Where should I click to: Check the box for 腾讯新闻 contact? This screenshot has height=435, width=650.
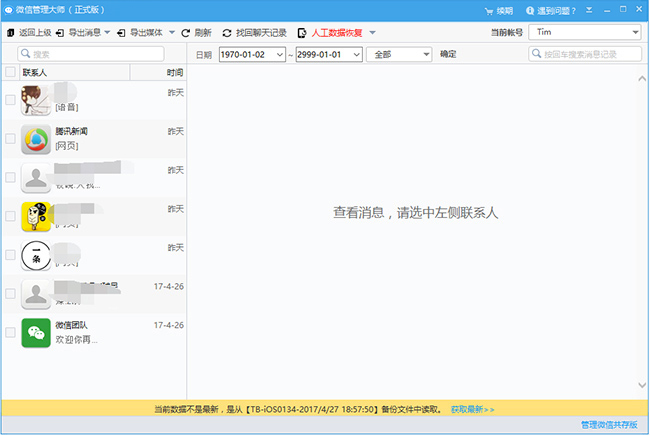click(10, 139)
